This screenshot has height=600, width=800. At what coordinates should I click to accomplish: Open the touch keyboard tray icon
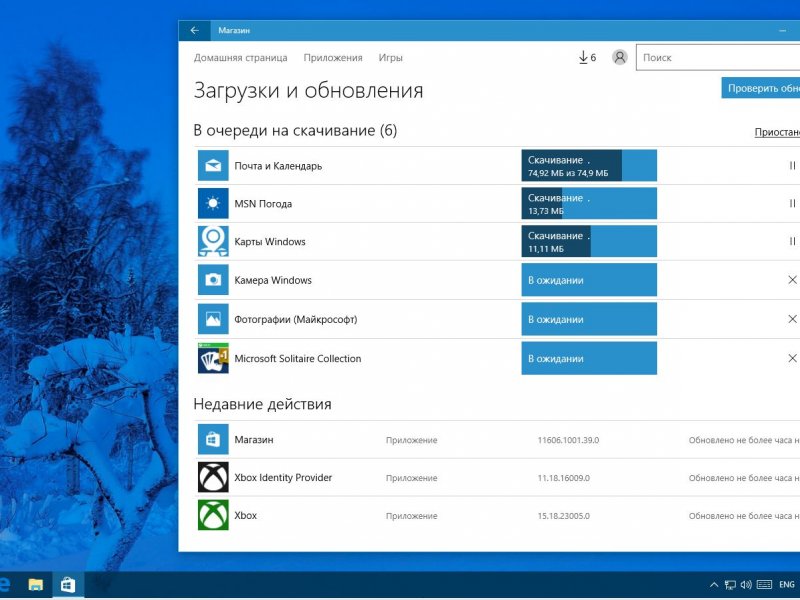764,585
